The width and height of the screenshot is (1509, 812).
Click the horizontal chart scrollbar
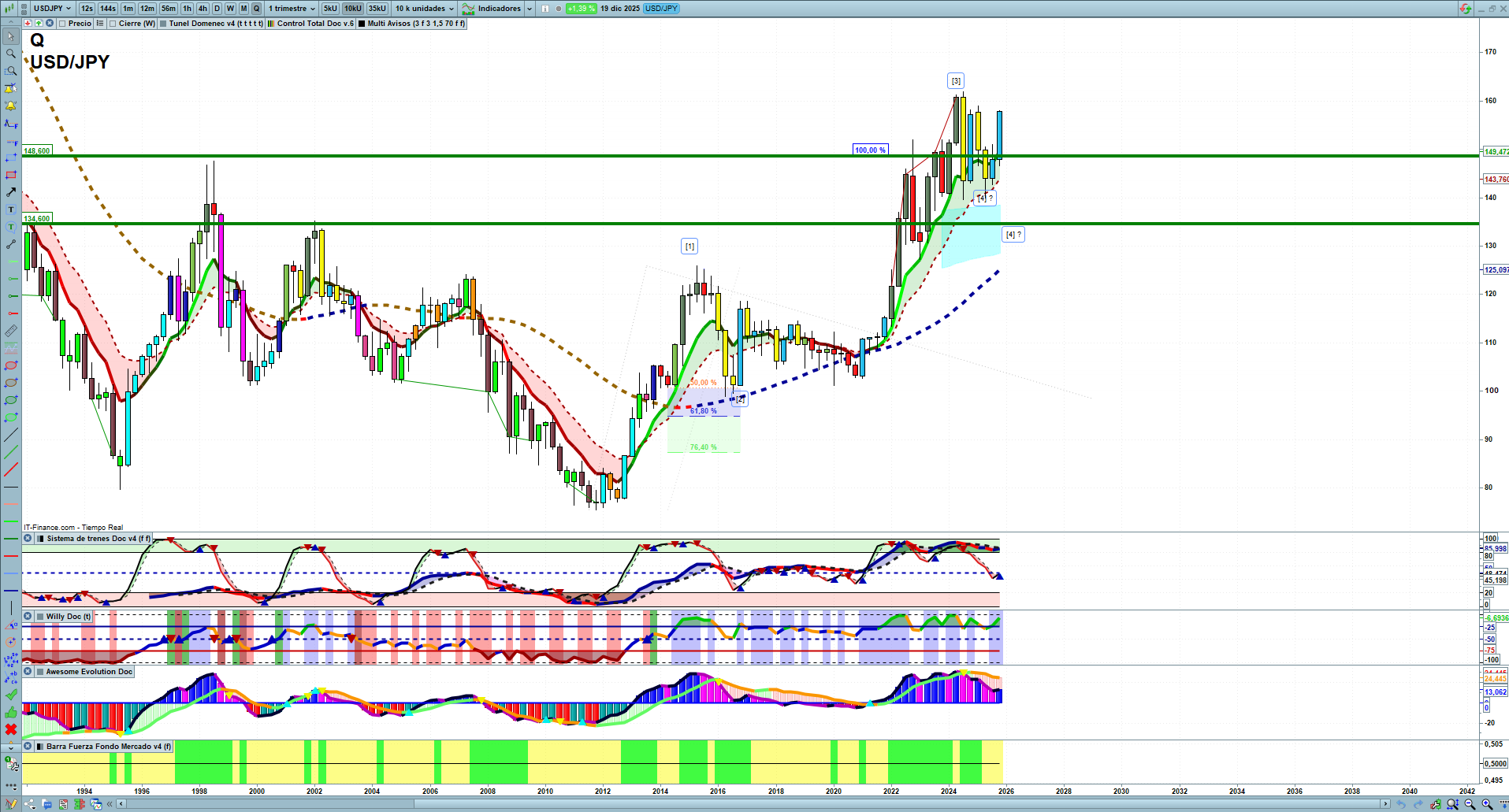click(x=753, y=804)
